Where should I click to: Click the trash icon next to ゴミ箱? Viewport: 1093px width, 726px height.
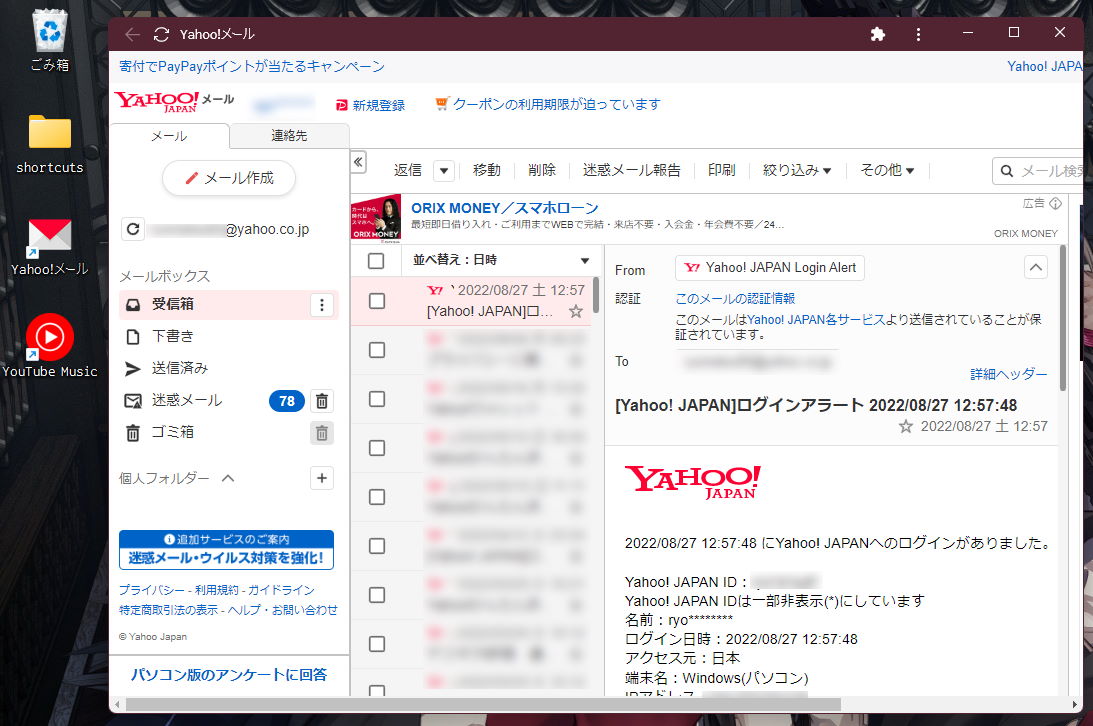(320, 433)
